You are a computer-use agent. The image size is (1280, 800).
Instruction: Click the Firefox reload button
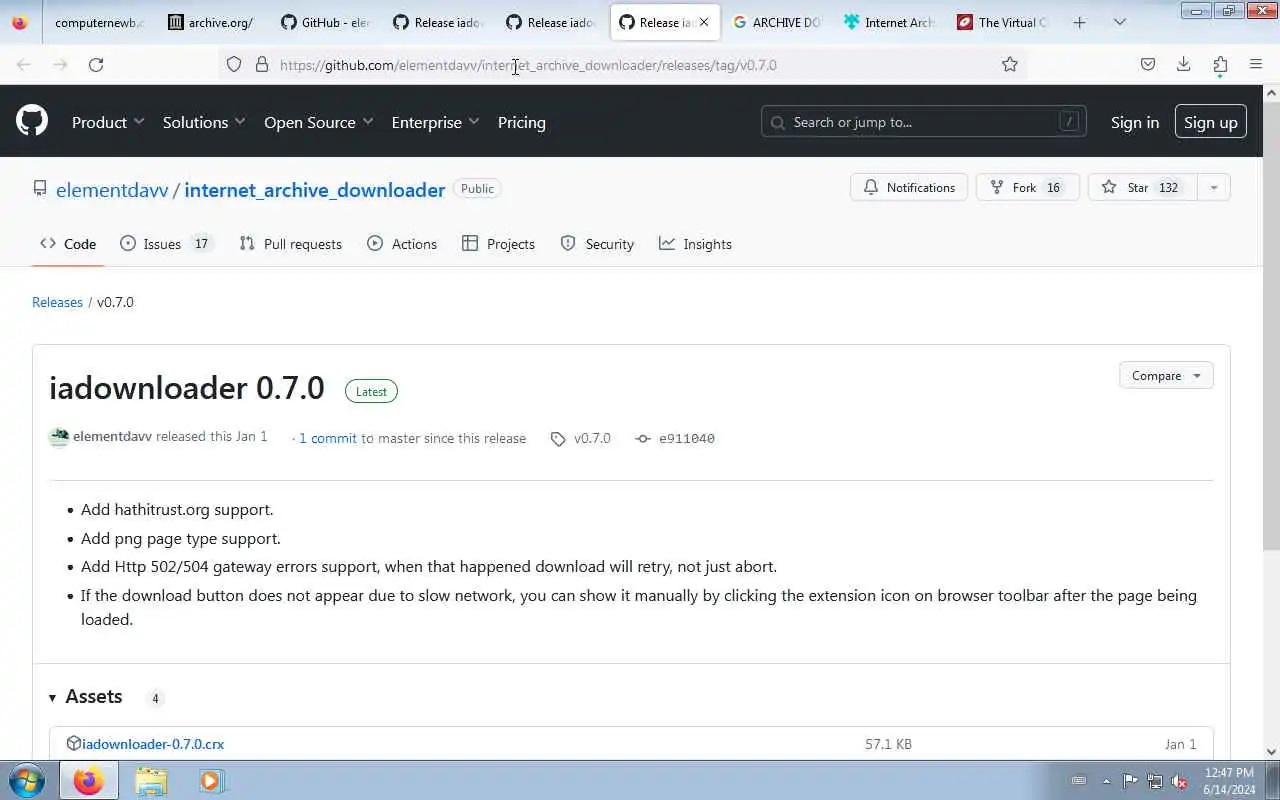tap(96, 65)
